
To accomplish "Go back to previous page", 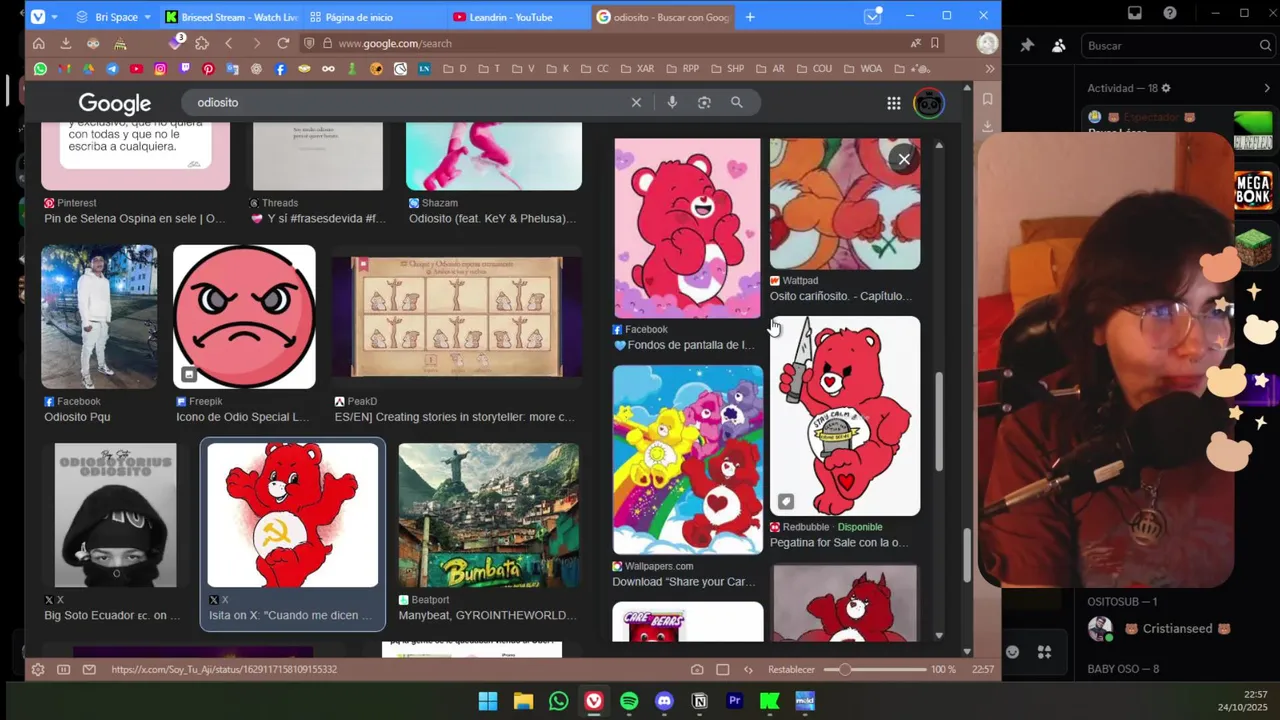I will tap(229, 43).
